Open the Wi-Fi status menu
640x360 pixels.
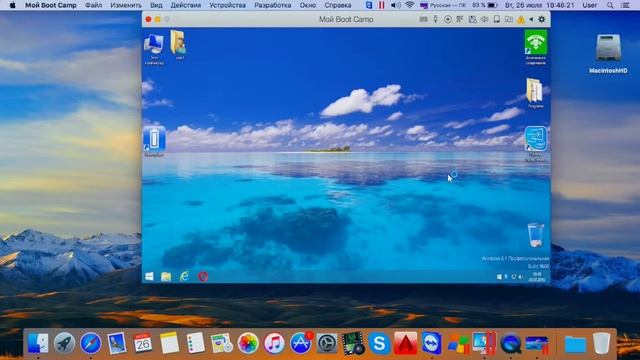410,5
